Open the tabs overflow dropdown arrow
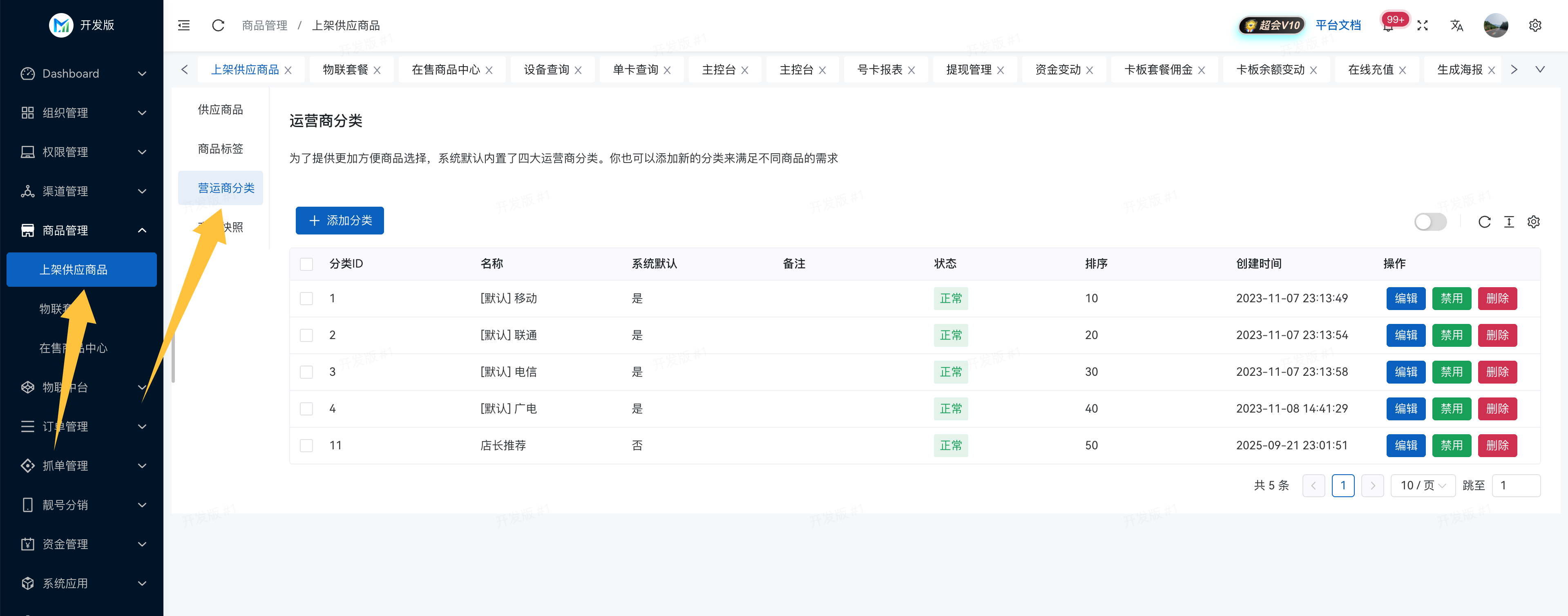The width and height of the screenshot is (1568, 616). 1539,69
